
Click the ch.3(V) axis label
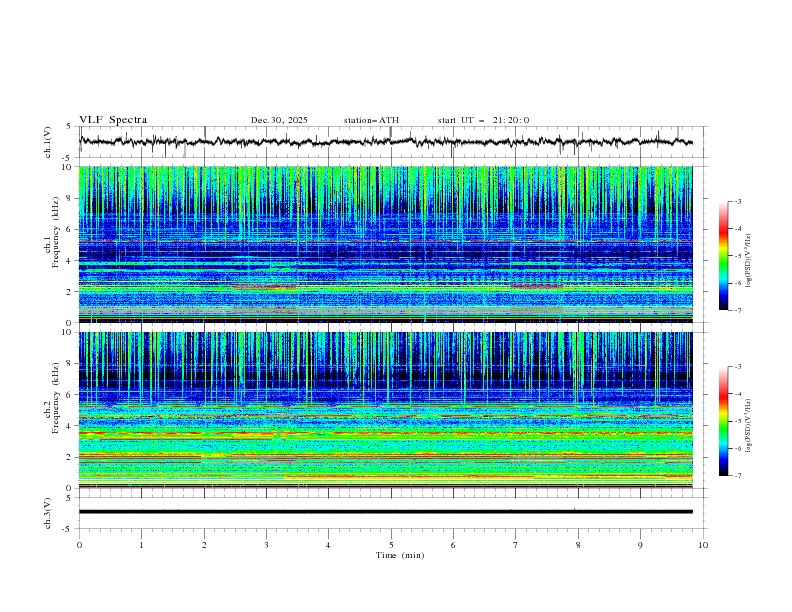(48, 513)
